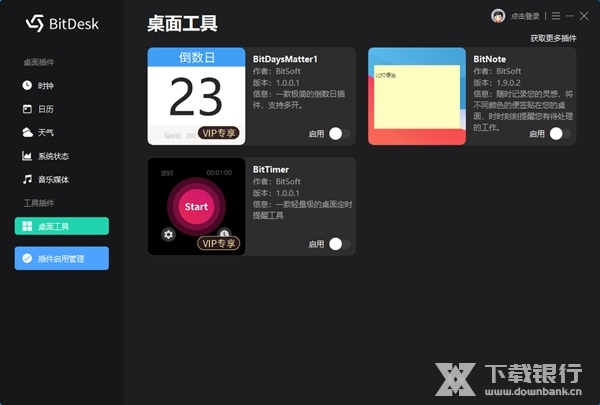Click the clock icon in BitTimer preview
The height and width of the screenshot is (405, 600).
(224, 233)
